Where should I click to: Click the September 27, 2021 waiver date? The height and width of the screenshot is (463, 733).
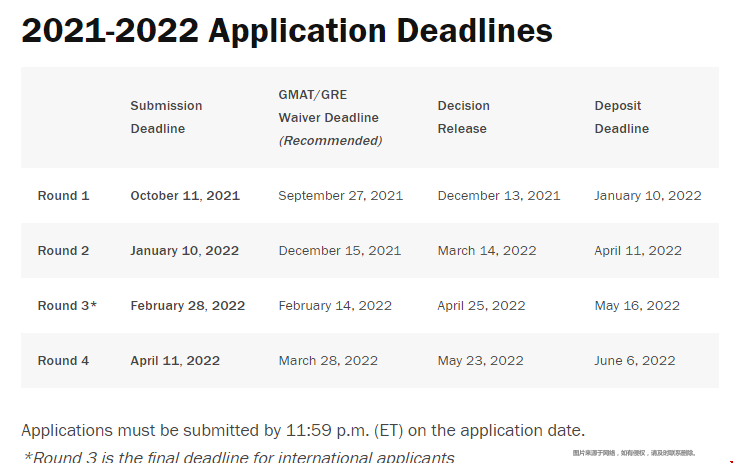[341, 196]
